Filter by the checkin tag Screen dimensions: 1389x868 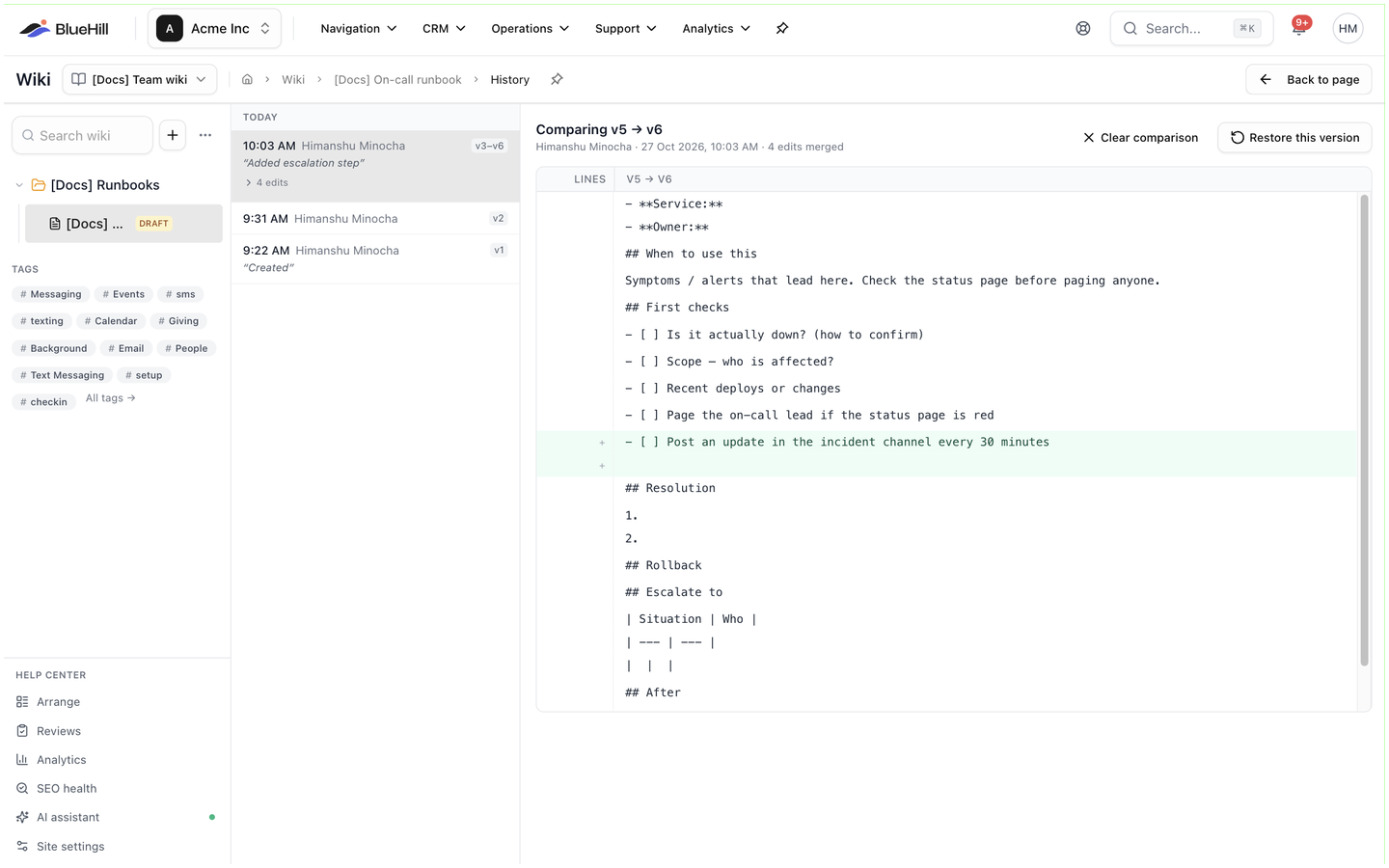pos(43,402)
